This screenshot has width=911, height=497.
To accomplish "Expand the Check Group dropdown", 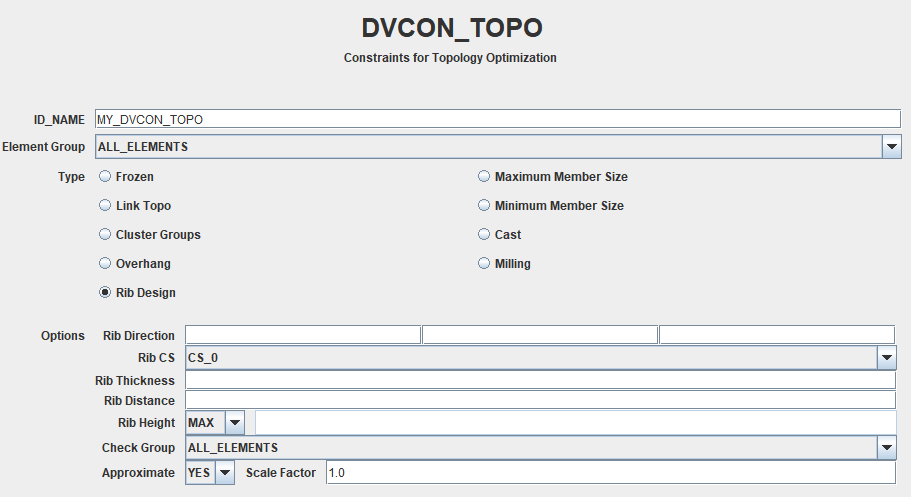I will tap(886, 447).
